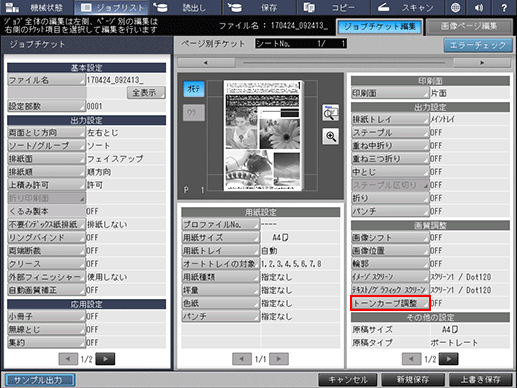This screenshot has height=388, width=517.
Task: Run the エラーチェック button
Action: click(x=478, y=45)
